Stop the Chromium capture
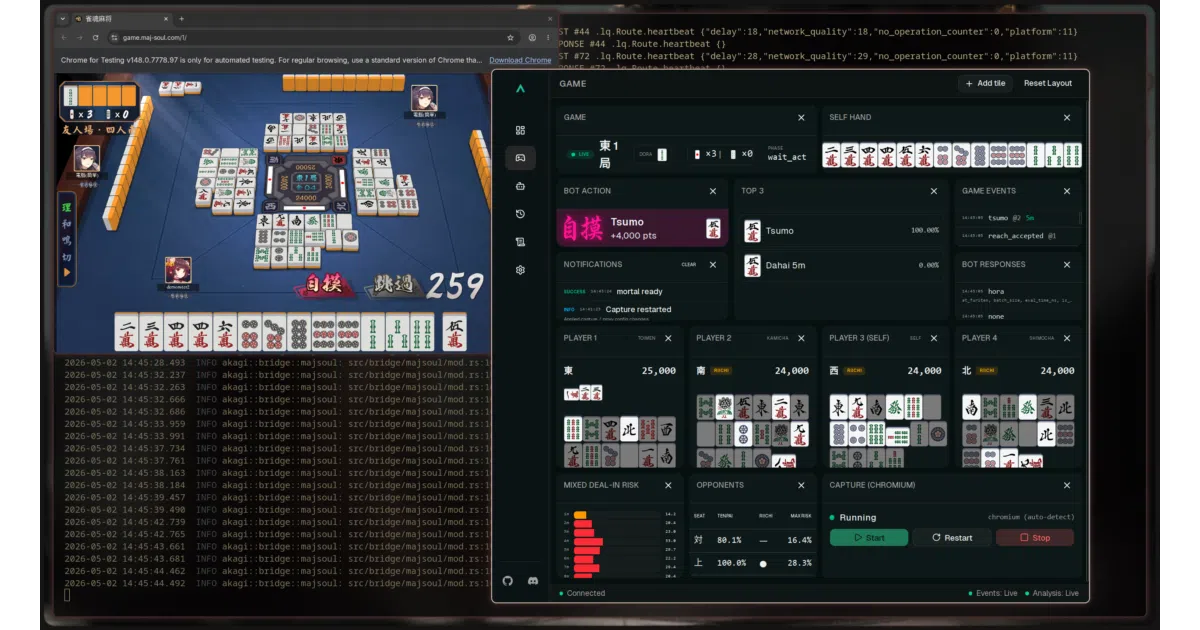 [x=1035, y=538]
